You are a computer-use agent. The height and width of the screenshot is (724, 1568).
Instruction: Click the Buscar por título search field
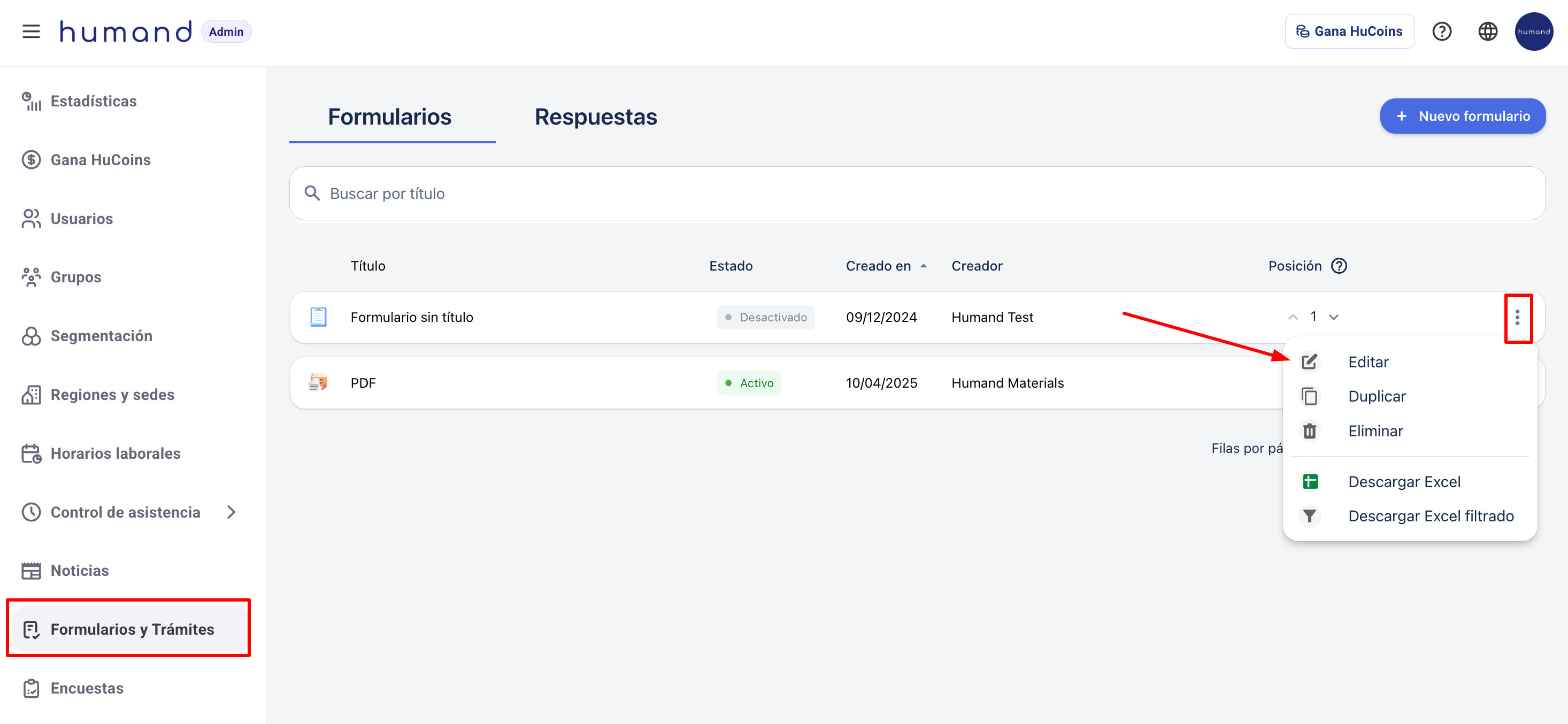917,194
